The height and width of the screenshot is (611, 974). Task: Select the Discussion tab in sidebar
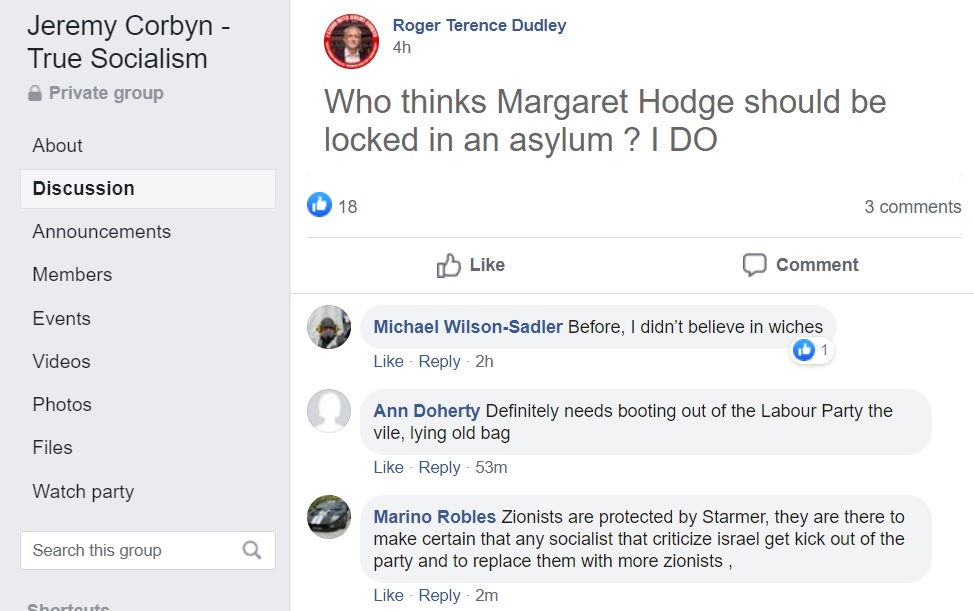pyautogui.click(x=83, y=188)
